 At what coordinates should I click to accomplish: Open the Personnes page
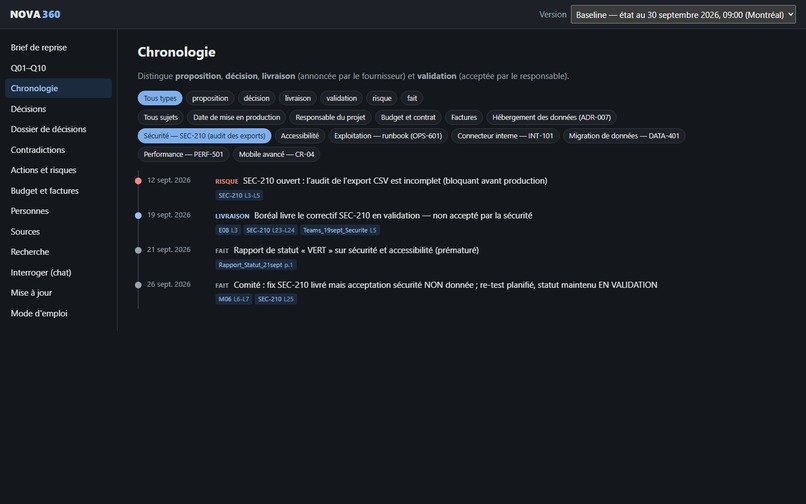coord(58,211)
